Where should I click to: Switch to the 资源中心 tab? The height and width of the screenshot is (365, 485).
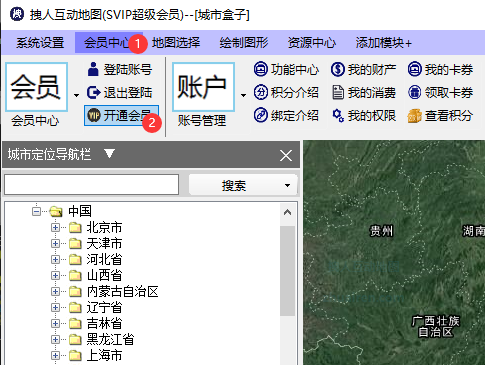pyautogui.click(x=312, y=43)
